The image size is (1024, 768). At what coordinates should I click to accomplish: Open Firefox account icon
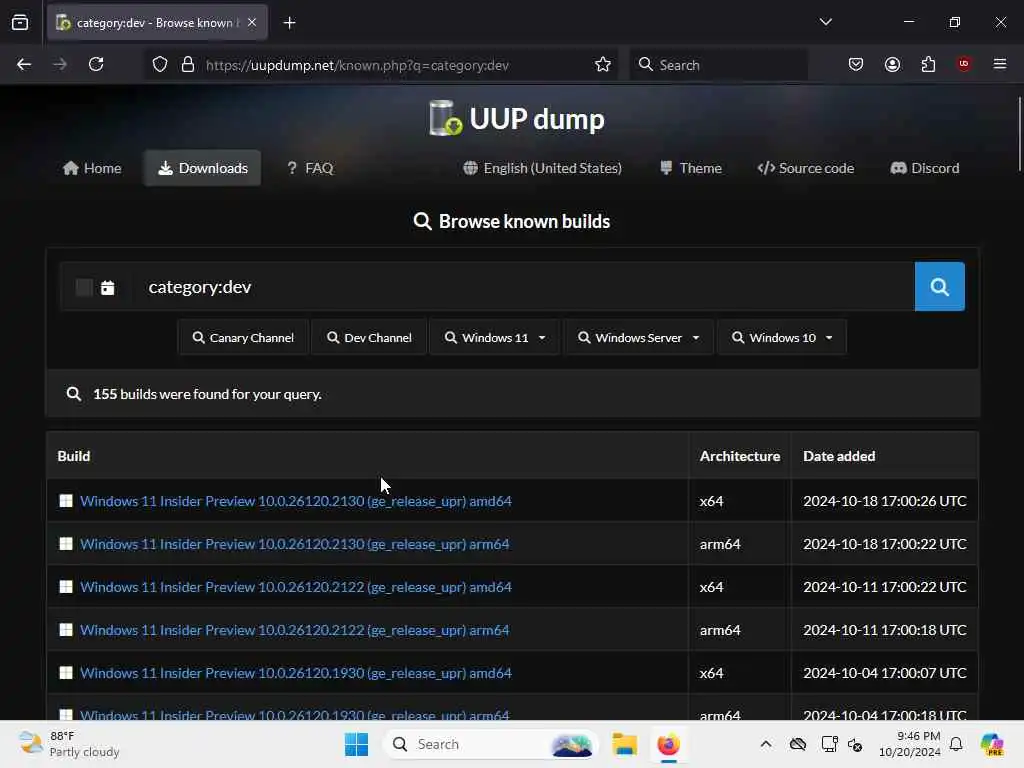click(x=892, y=64)
